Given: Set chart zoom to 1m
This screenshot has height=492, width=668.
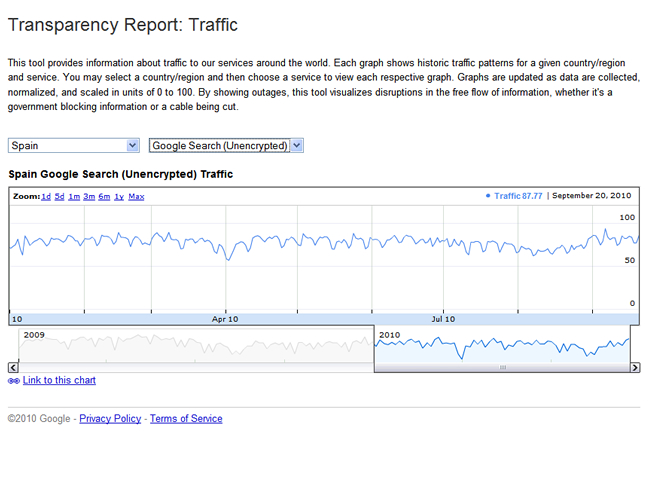Looking at the screenshot, I should [x=74, y=196].
